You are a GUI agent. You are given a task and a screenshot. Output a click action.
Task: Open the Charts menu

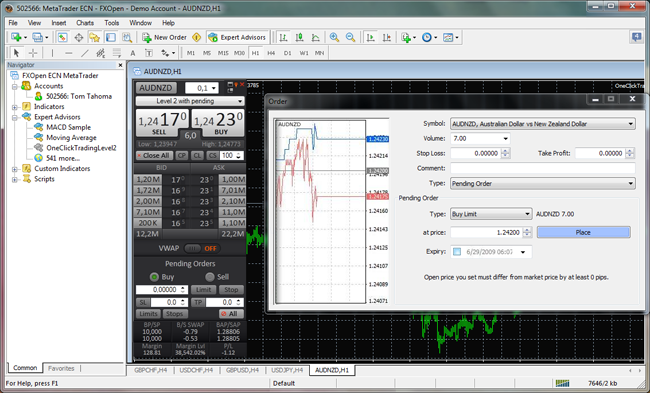85,23
